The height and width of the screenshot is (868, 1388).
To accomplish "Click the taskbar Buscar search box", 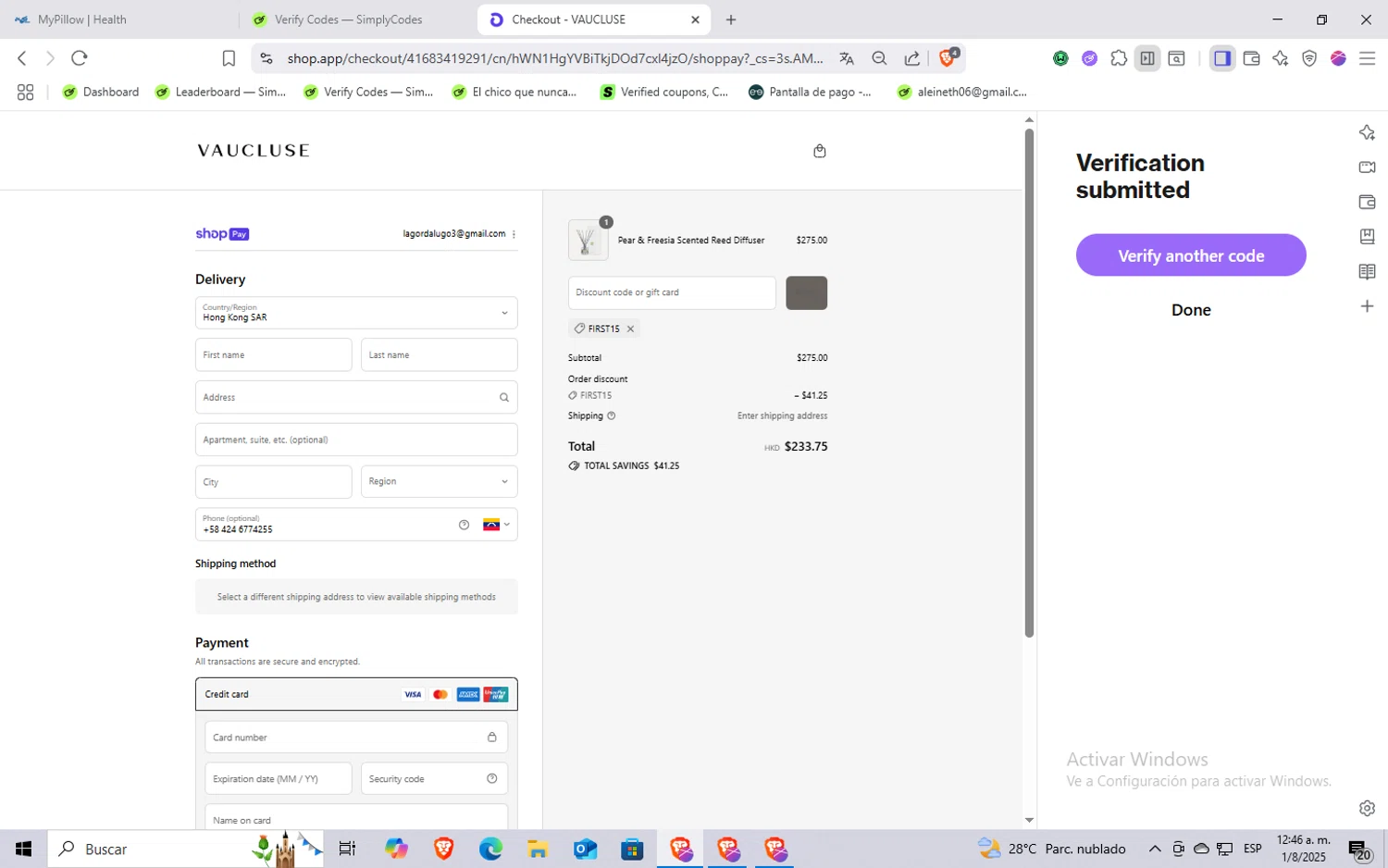I will pyautogui.click(x=186, y=849).
